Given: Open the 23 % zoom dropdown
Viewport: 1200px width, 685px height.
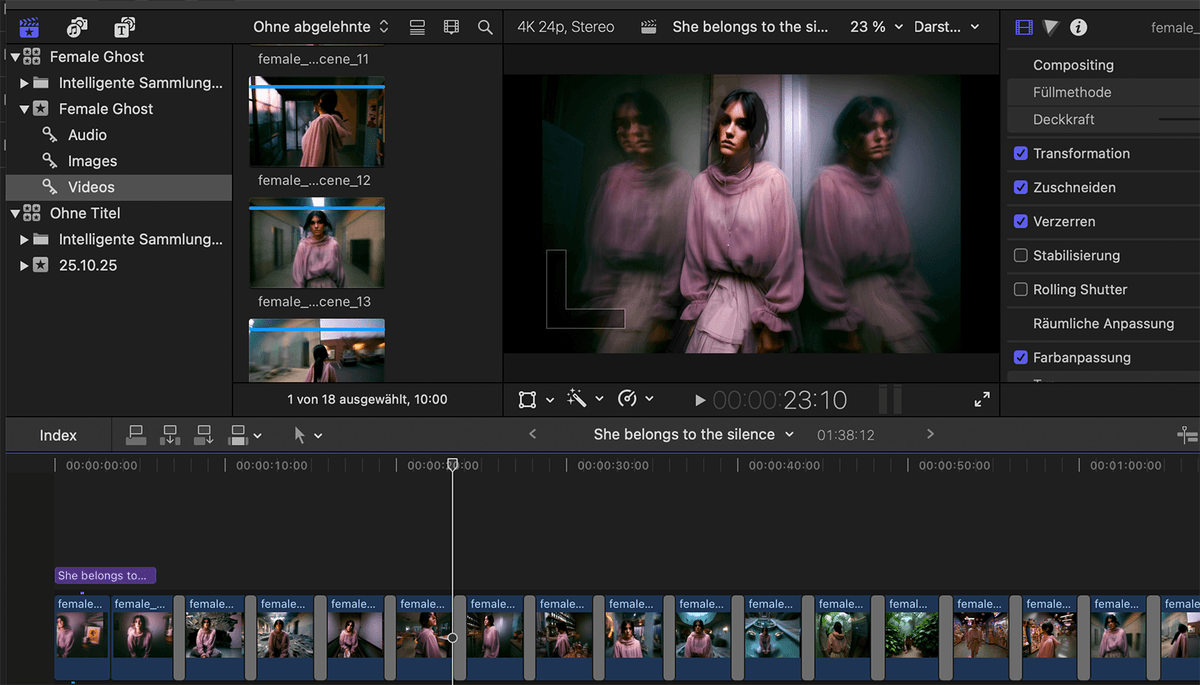Looking at the screenshot, I should [x=876, y=27].
